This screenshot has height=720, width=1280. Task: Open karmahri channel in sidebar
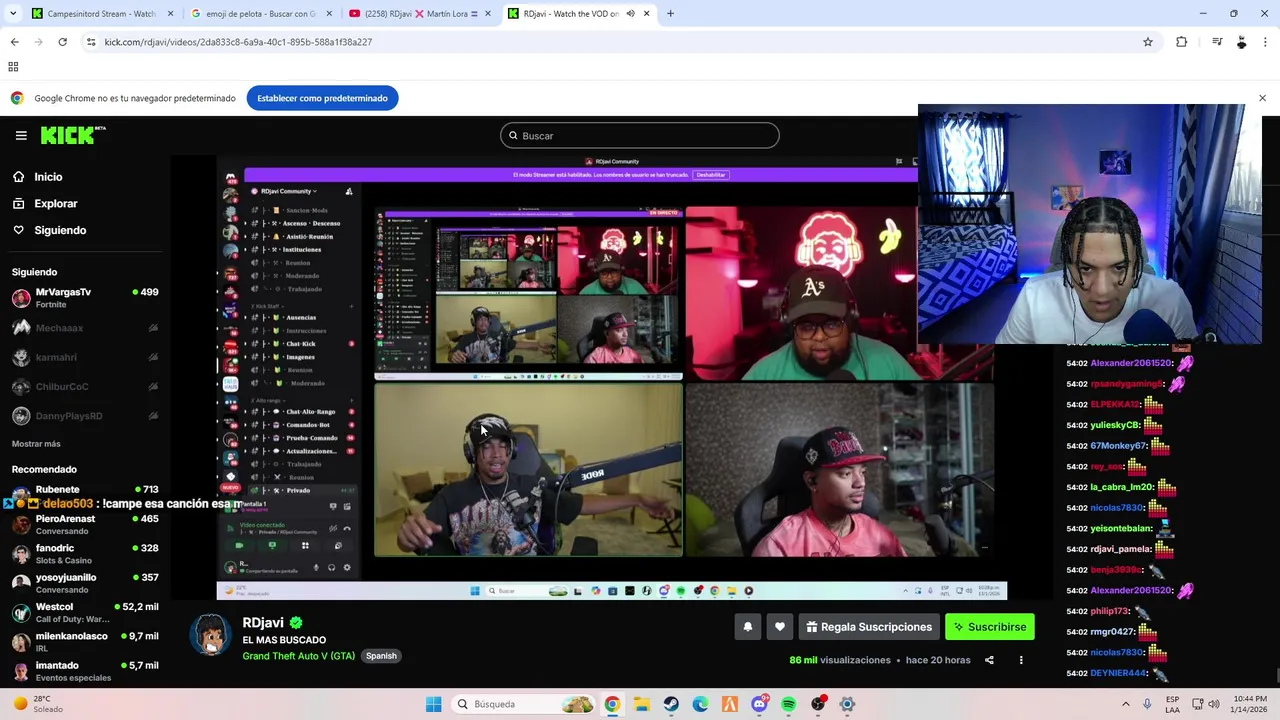pos(86,357)
